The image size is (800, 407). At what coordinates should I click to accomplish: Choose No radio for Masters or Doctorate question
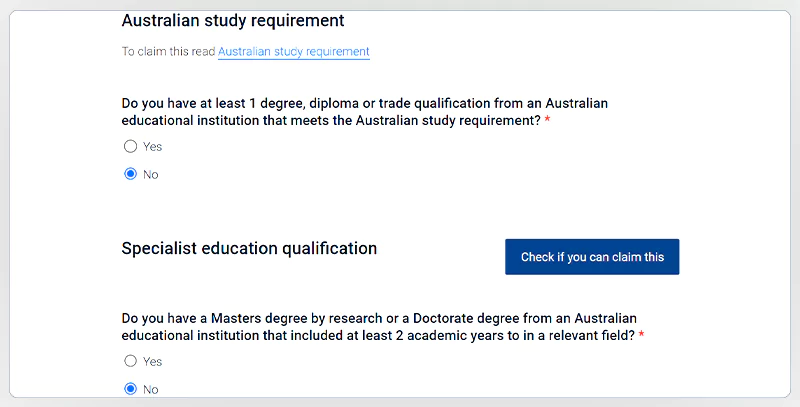(x=130, y=389)
